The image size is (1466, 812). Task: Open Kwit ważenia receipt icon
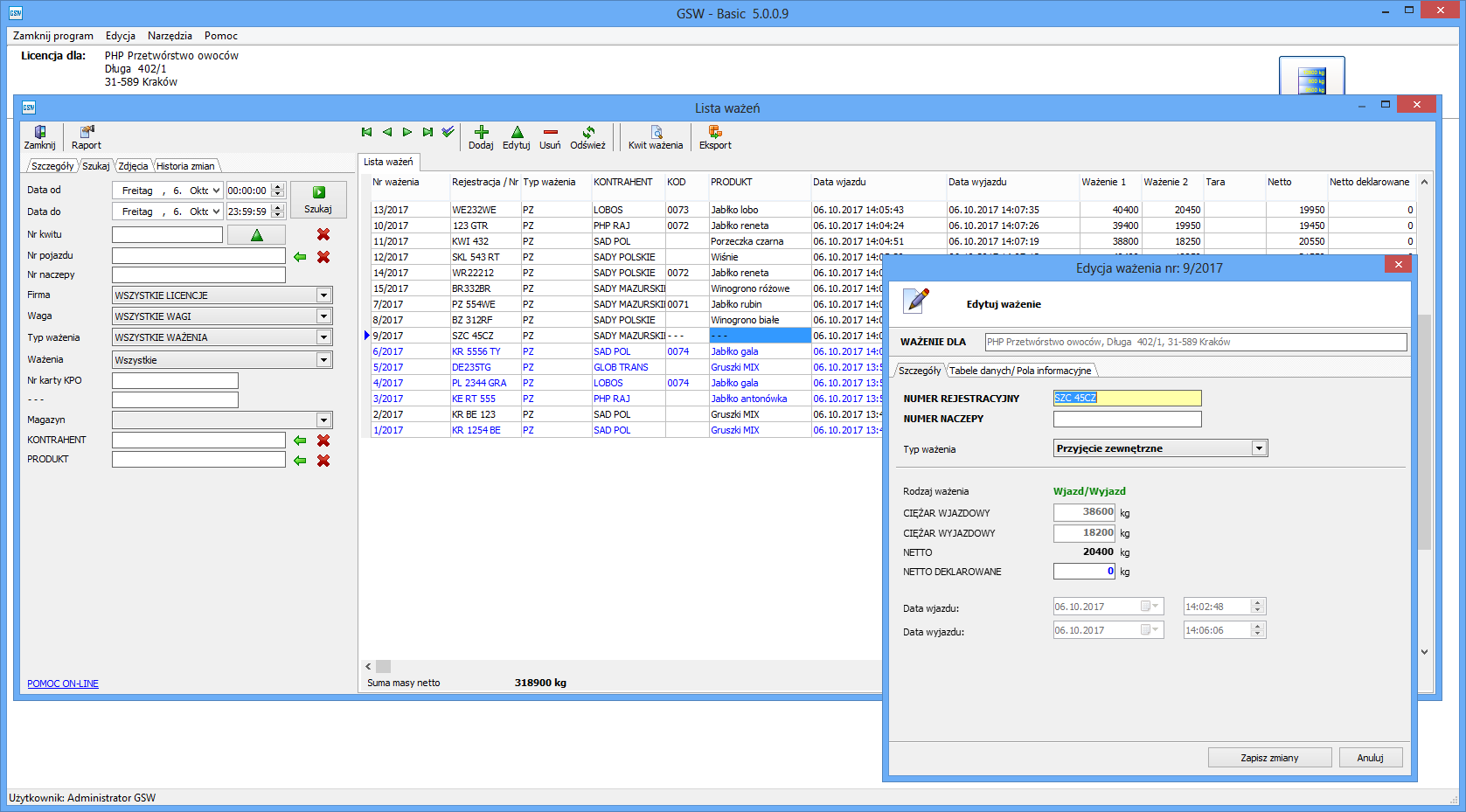point(656,133)
